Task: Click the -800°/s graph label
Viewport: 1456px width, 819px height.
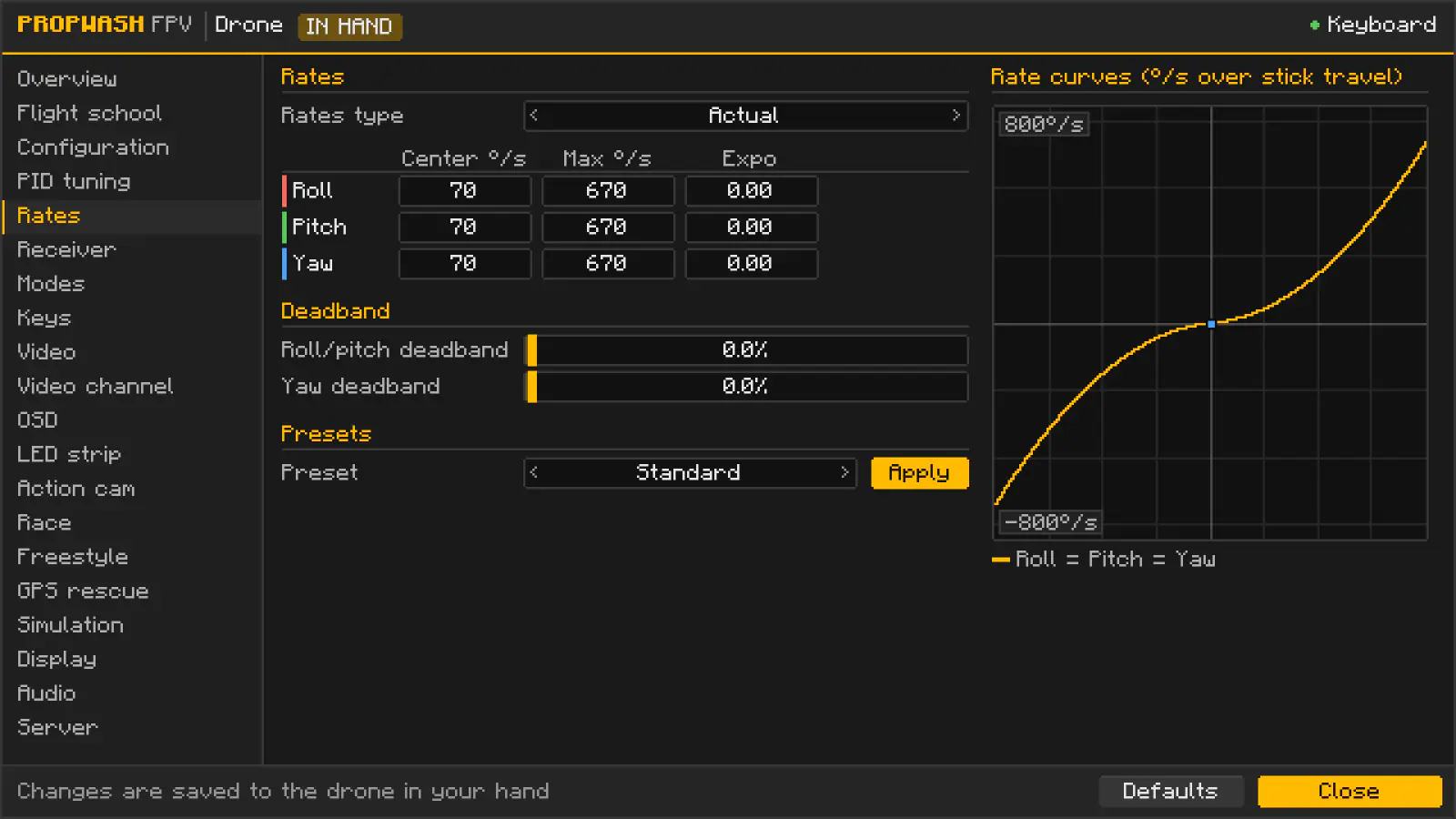Action: pos(1050,522)
